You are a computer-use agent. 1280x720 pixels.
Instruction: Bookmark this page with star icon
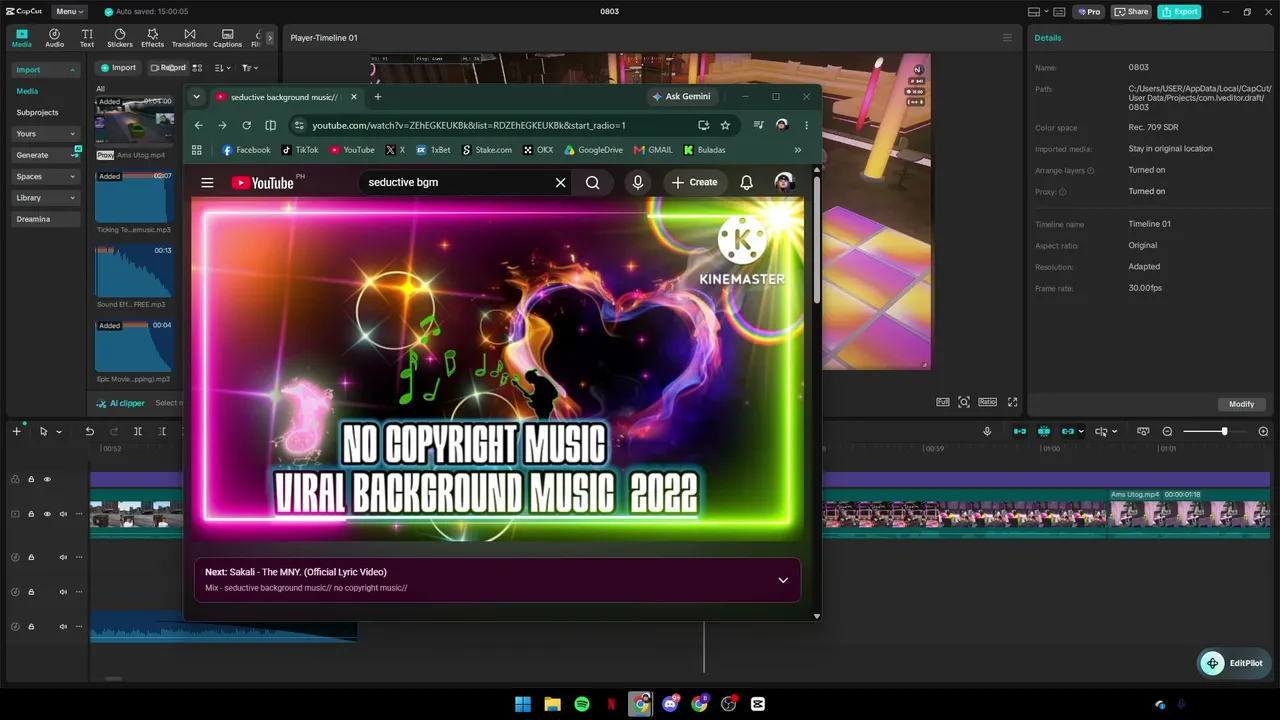tap(725, 125)
